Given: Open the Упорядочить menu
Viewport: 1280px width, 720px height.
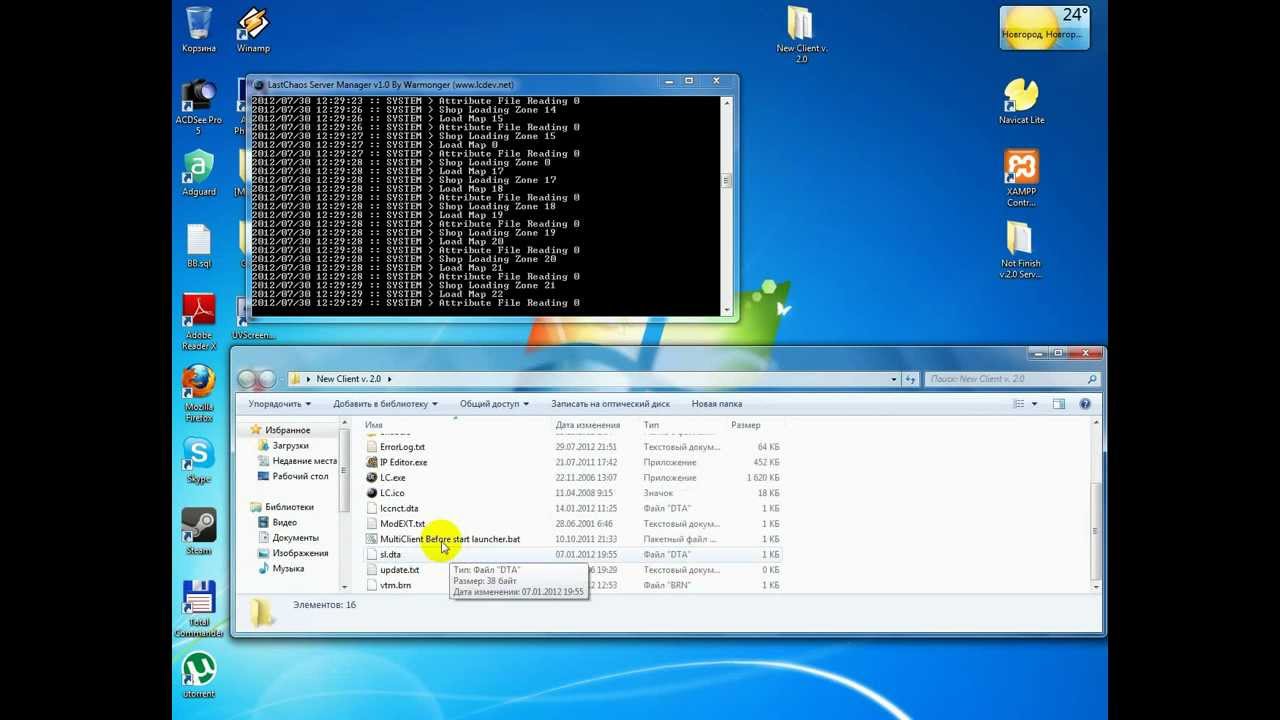Looking at the screenshot, I should (x=279, y=404).
